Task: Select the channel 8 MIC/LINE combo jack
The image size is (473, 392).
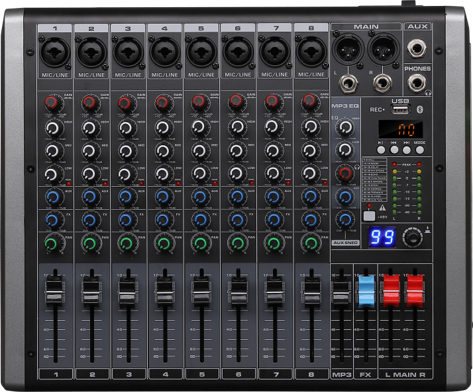Action: (x=311, y=52)
